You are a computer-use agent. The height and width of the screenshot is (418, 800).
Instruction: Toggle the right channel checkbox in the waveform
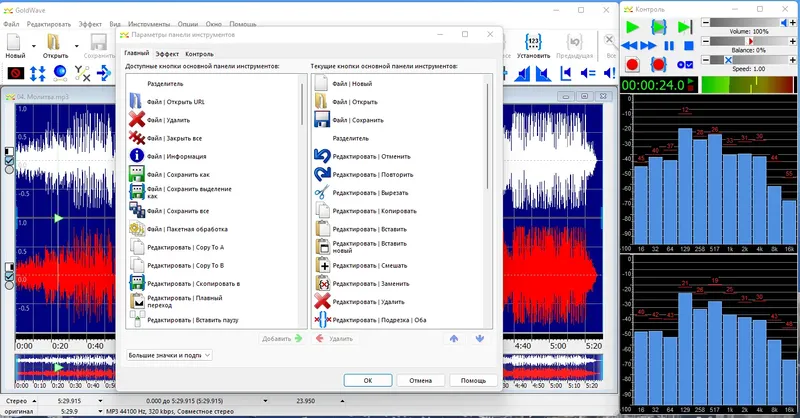click(9, 276)
